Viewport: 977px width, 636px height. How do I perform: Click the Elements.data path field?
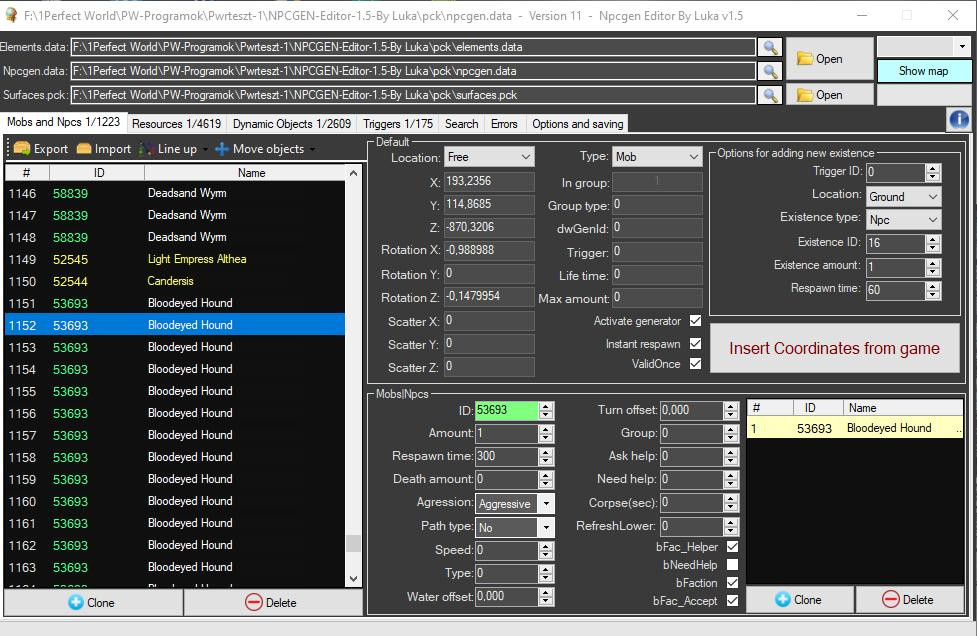point(413,47)
